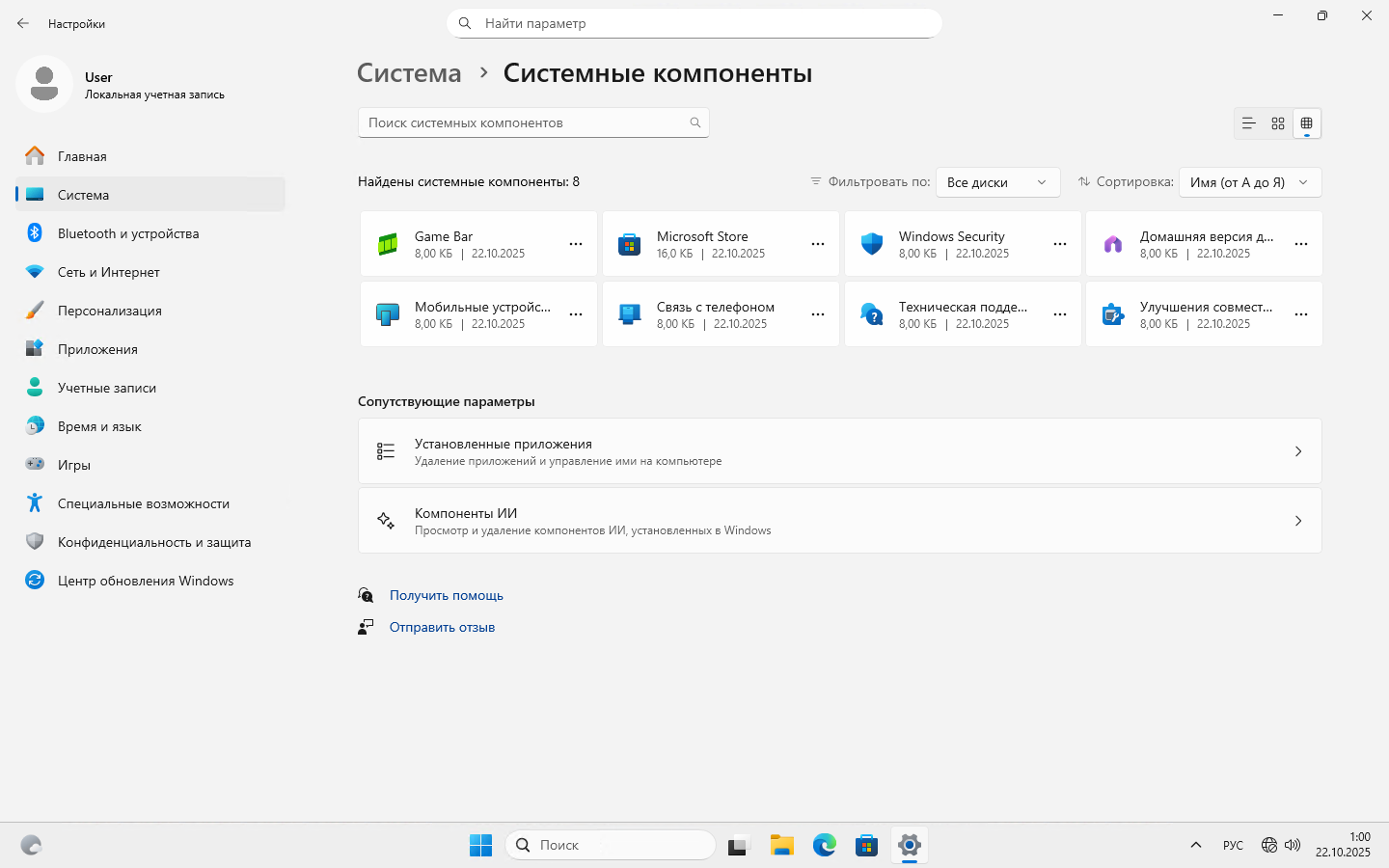The height and width of the screenshot is (868, 1389).
Task: Switch to list view layout icon
Action: (x=1248, y=123)
